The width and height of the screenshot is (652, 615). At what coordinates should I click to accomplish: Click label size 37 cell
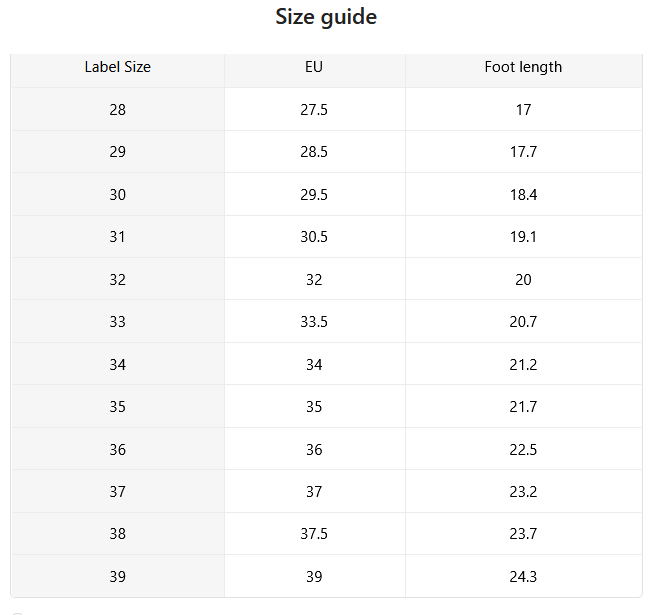point(118,492)
